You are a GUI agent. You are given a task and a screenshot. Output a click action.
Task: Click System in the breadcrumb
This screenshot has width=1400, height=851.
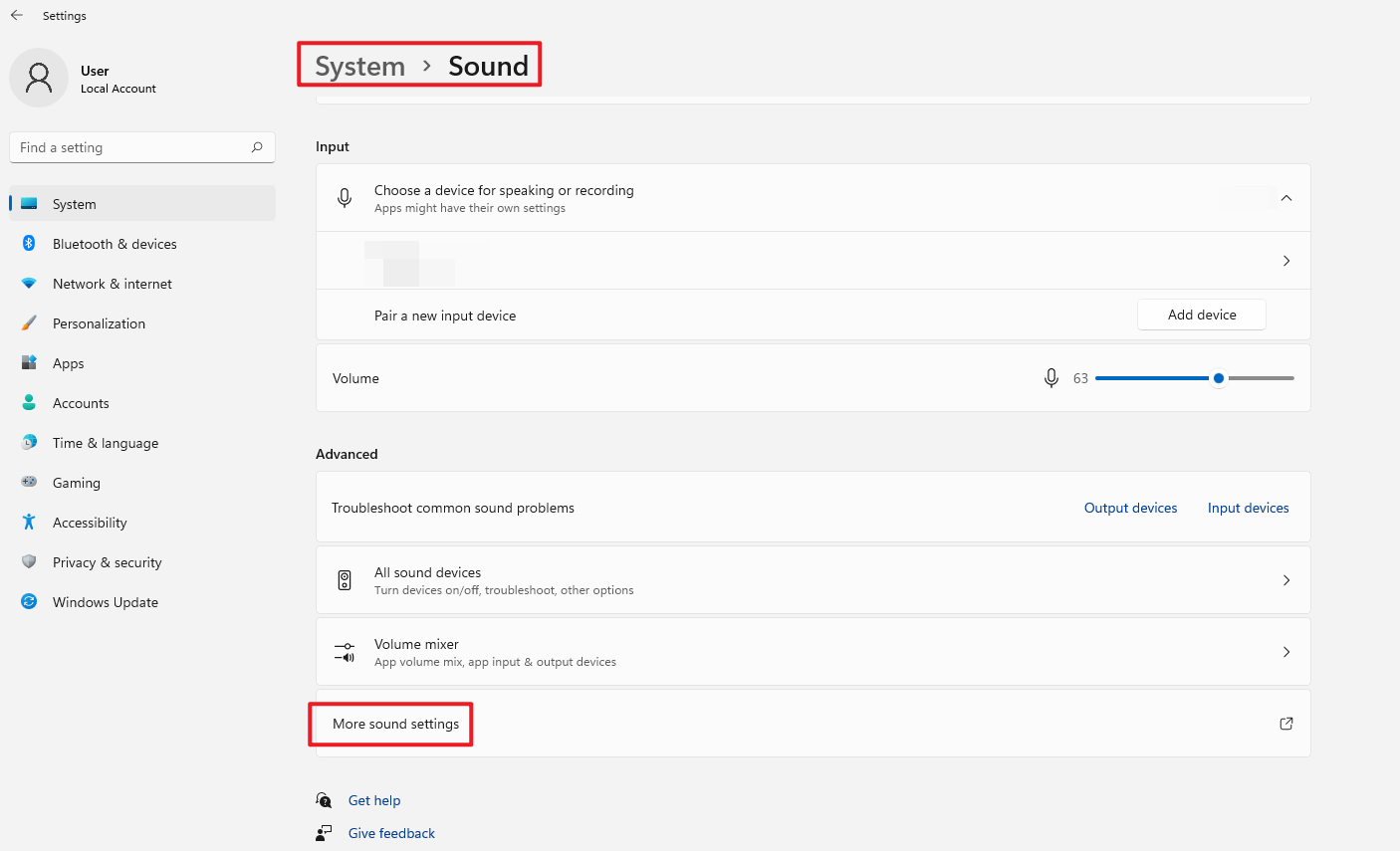point(360,66)
